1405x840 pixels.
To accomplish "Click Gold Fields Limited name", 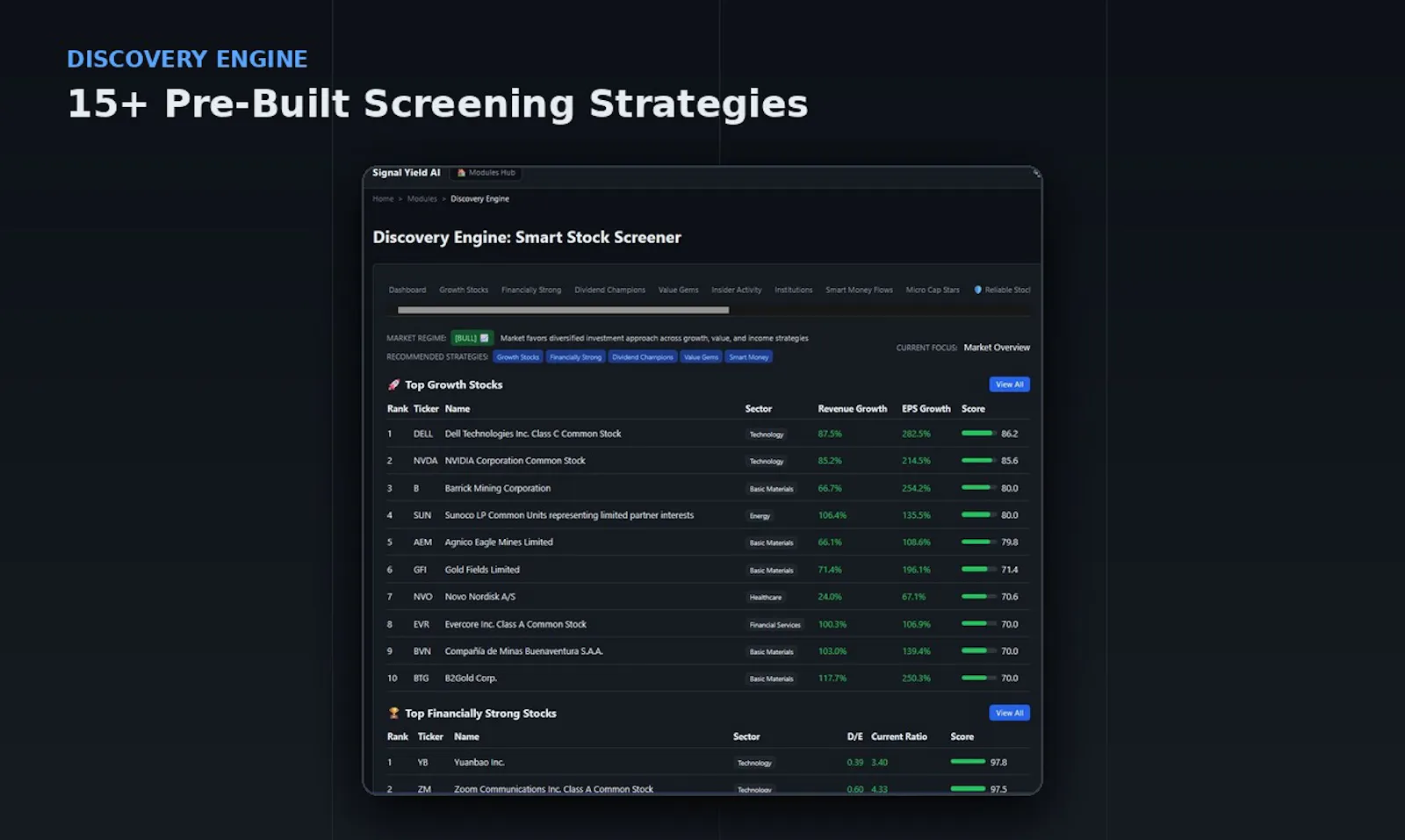I will tap(482, 570).
